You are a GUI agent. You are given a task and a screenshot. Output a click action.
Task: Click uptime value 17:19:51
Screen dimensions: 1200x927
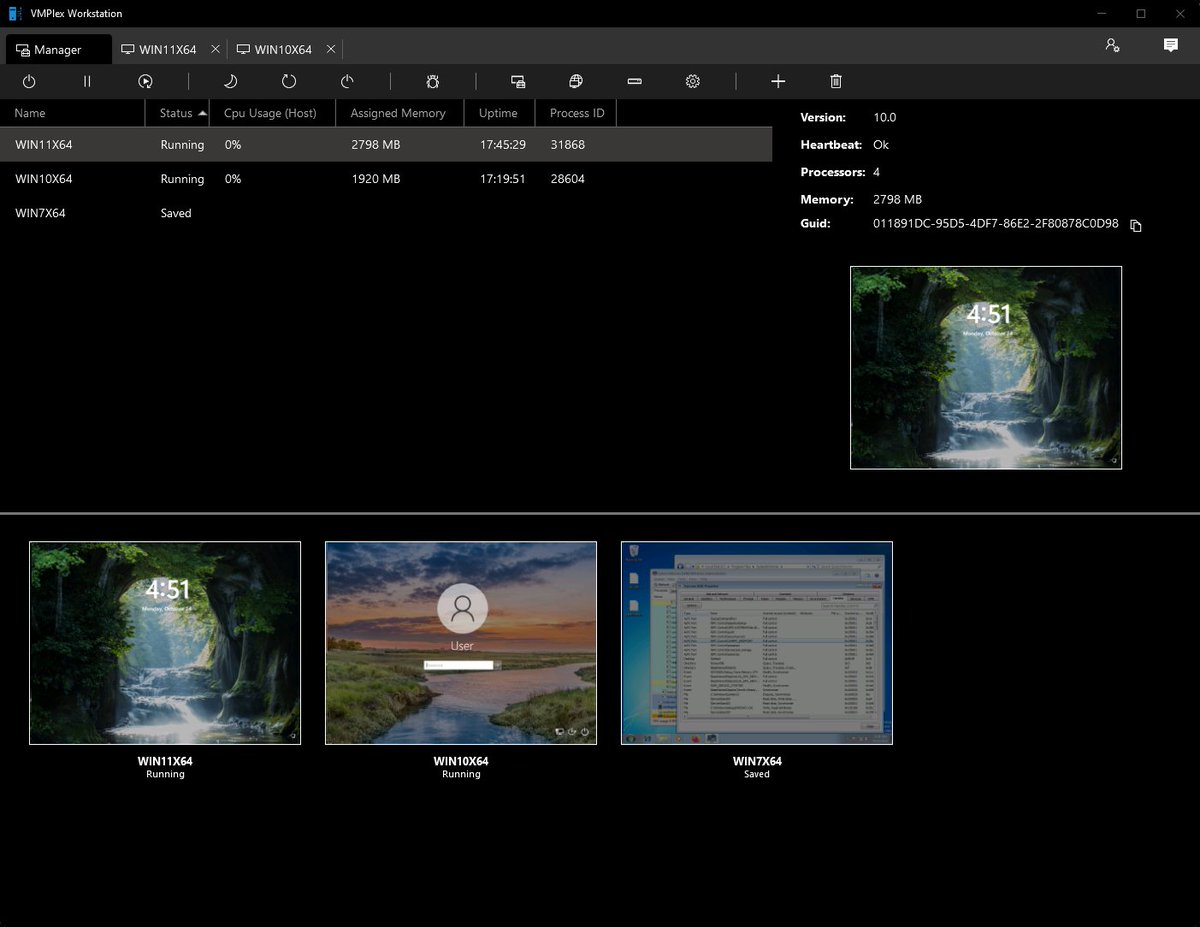[x=503, y=179]
